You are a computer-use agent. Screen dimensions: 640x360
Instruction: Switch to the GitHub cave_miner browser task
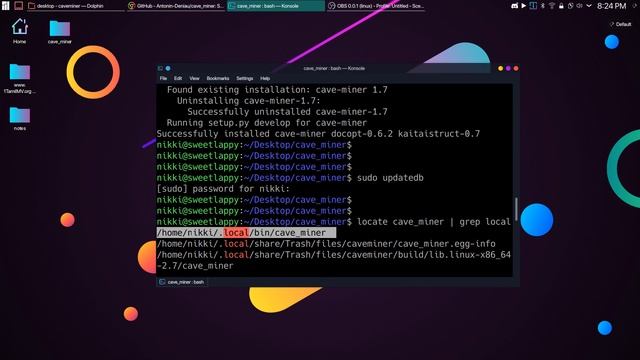tap(176, 6)
